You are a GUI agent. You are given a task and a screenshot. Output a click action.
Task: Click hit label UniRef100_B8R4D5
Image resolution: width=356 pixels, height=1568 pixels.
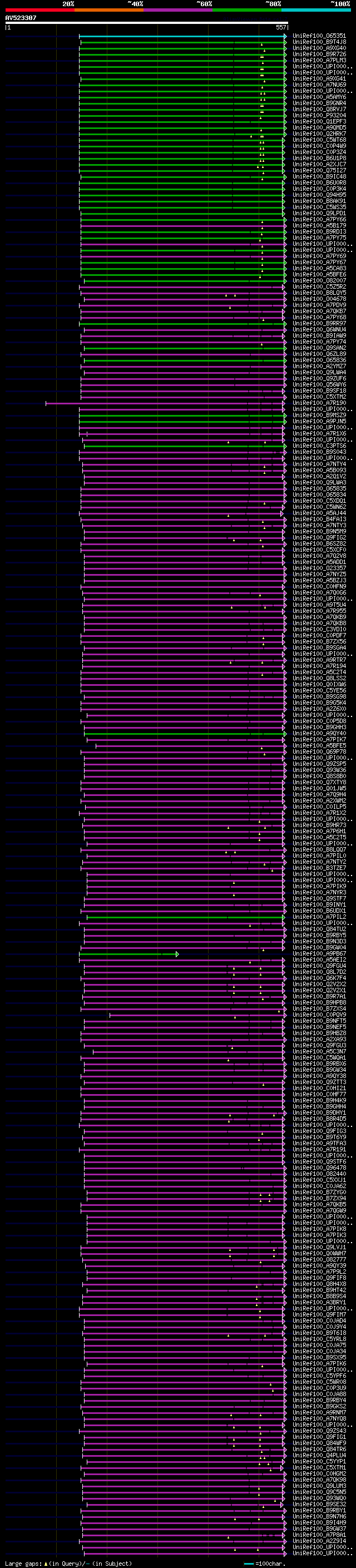click(319, 1119)
